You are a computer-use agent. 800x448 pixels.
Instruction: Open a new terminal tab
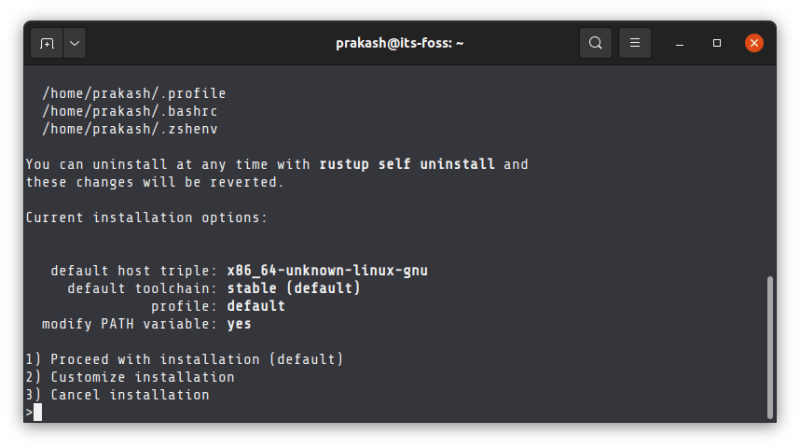click(x=47, y=44)
